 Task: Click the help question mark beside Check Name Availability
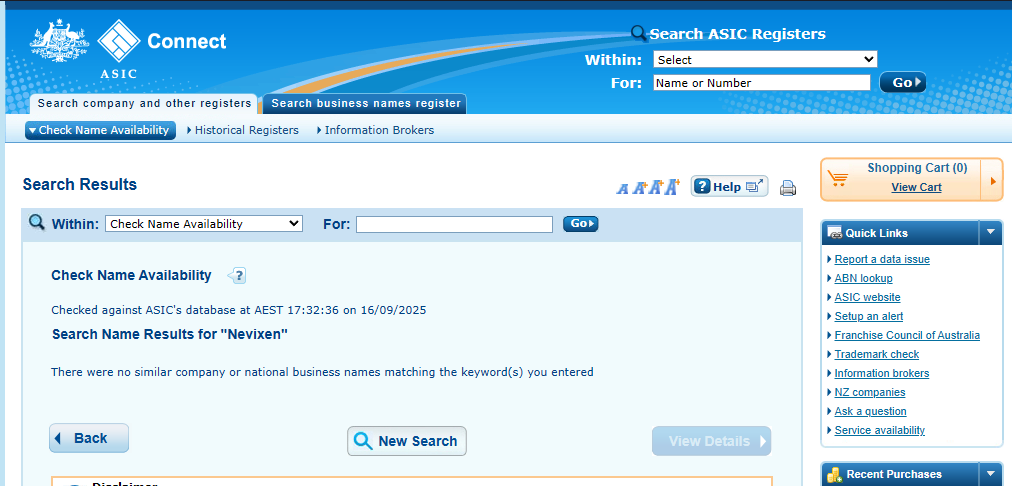coord(237,276)
